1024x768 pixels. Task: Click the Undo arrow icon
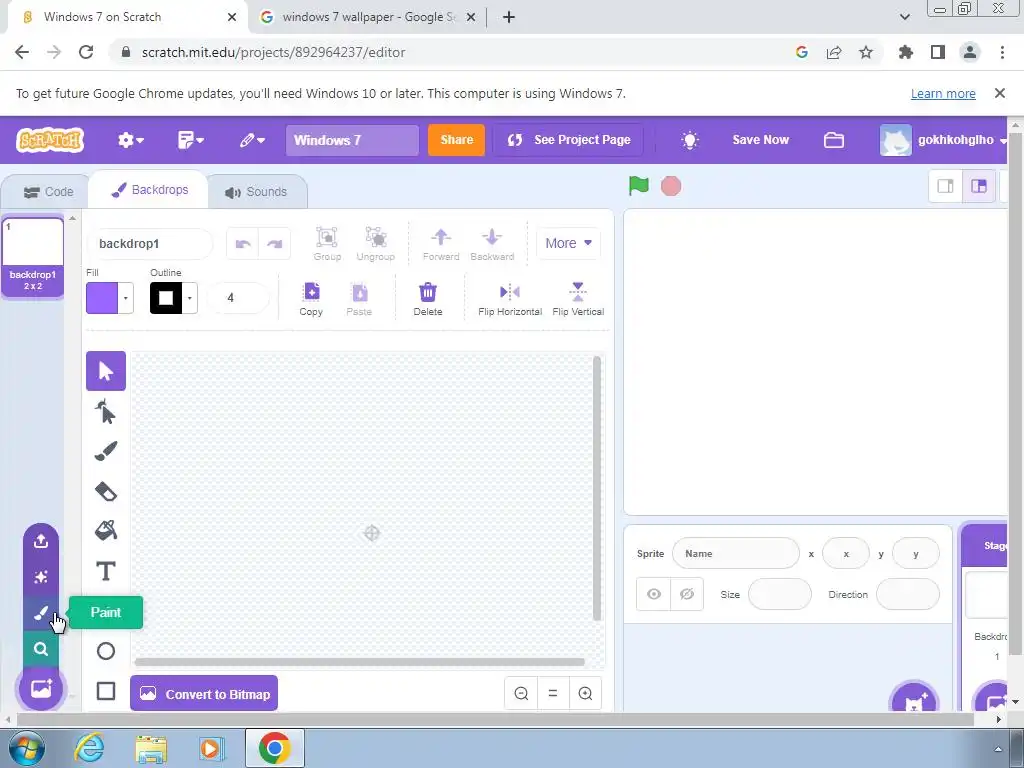point(243,244)
